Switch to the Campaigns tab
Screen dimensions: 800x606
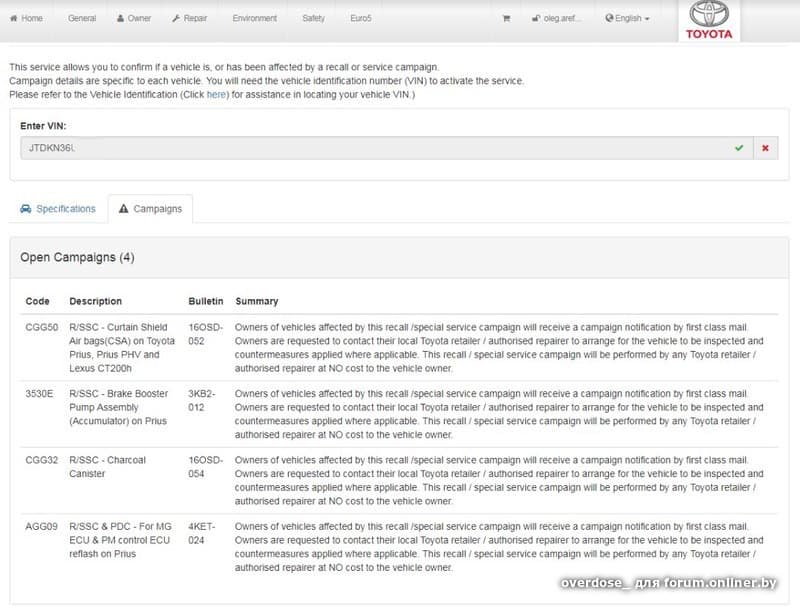(151, 209)
